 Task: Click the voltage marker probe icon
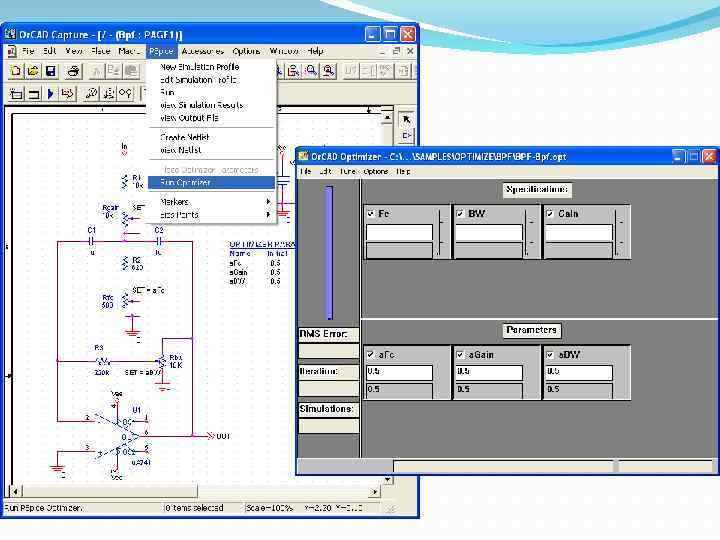click(x=91, y=94)
